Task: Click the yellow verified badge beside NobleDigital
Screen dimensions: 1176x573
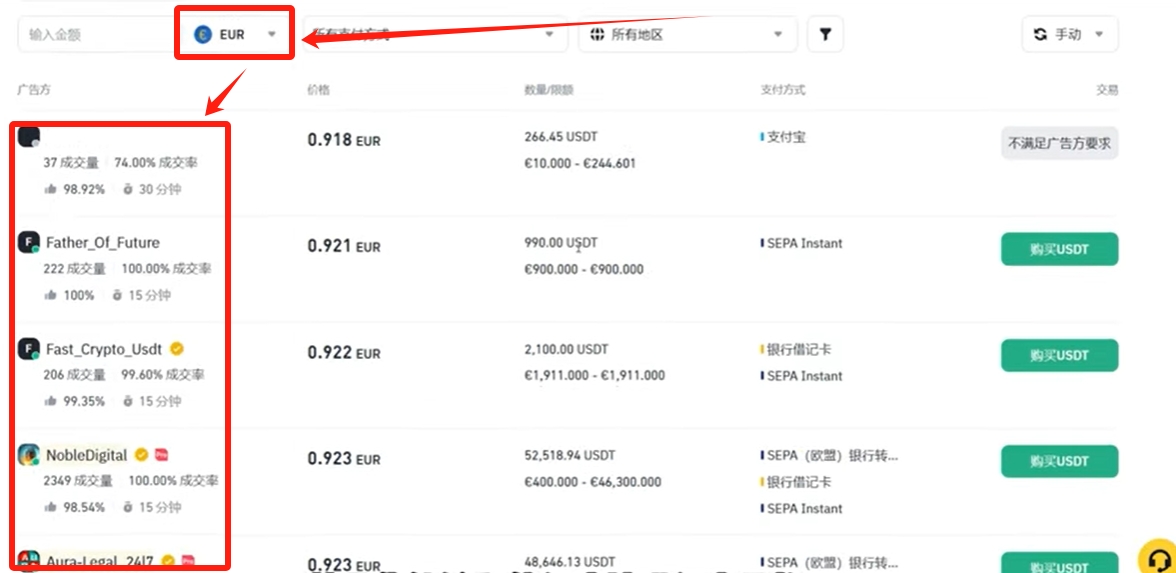Action: pos(141,454)
